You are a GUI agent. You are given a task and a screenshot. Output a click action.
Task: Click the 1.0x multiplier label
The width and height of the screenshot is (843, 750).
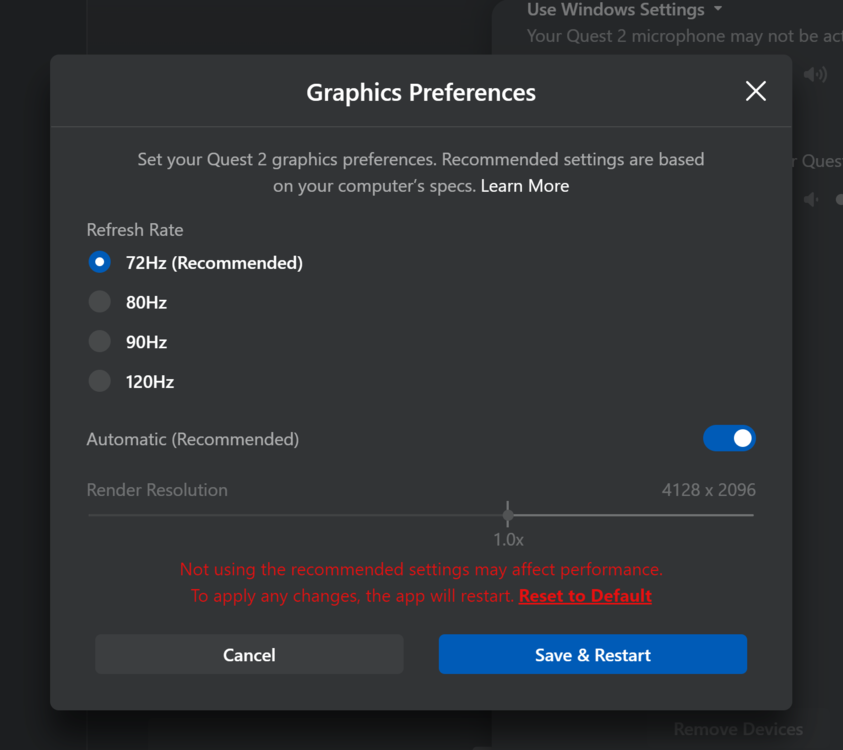(x=508, y=540)
